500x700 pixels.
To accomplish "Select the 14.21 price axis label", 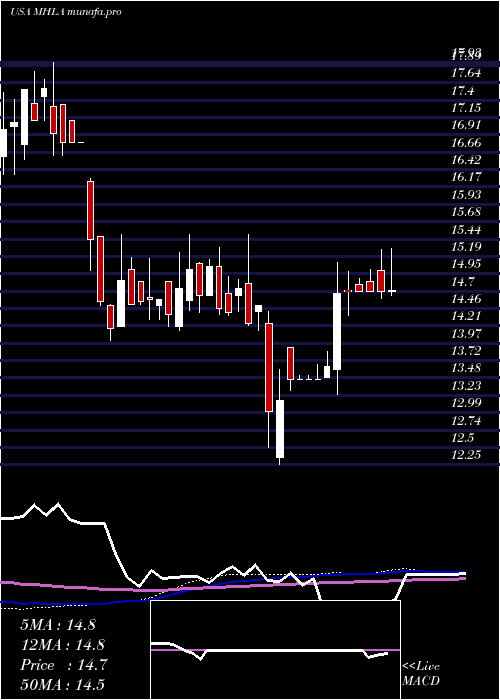I will coord(466,316).
